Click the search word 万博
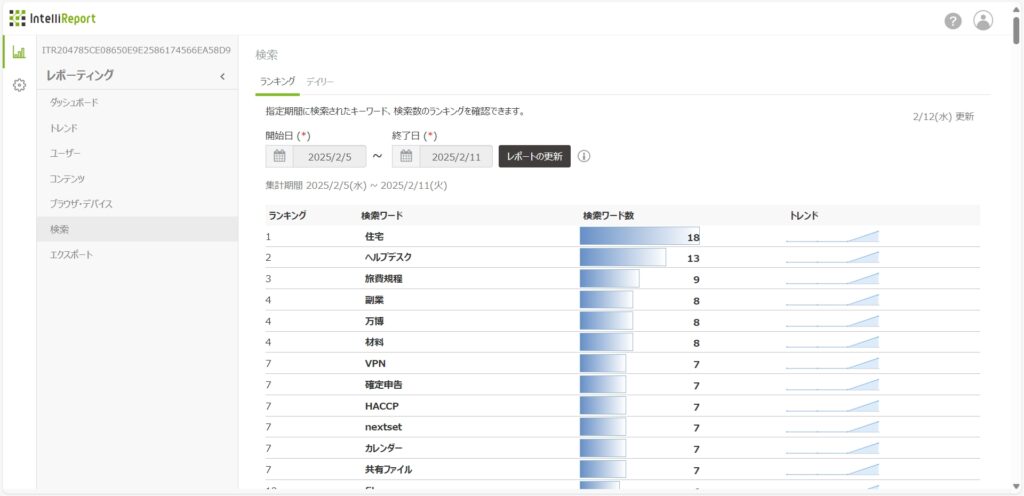1024x496 pixels. point(375,321)
